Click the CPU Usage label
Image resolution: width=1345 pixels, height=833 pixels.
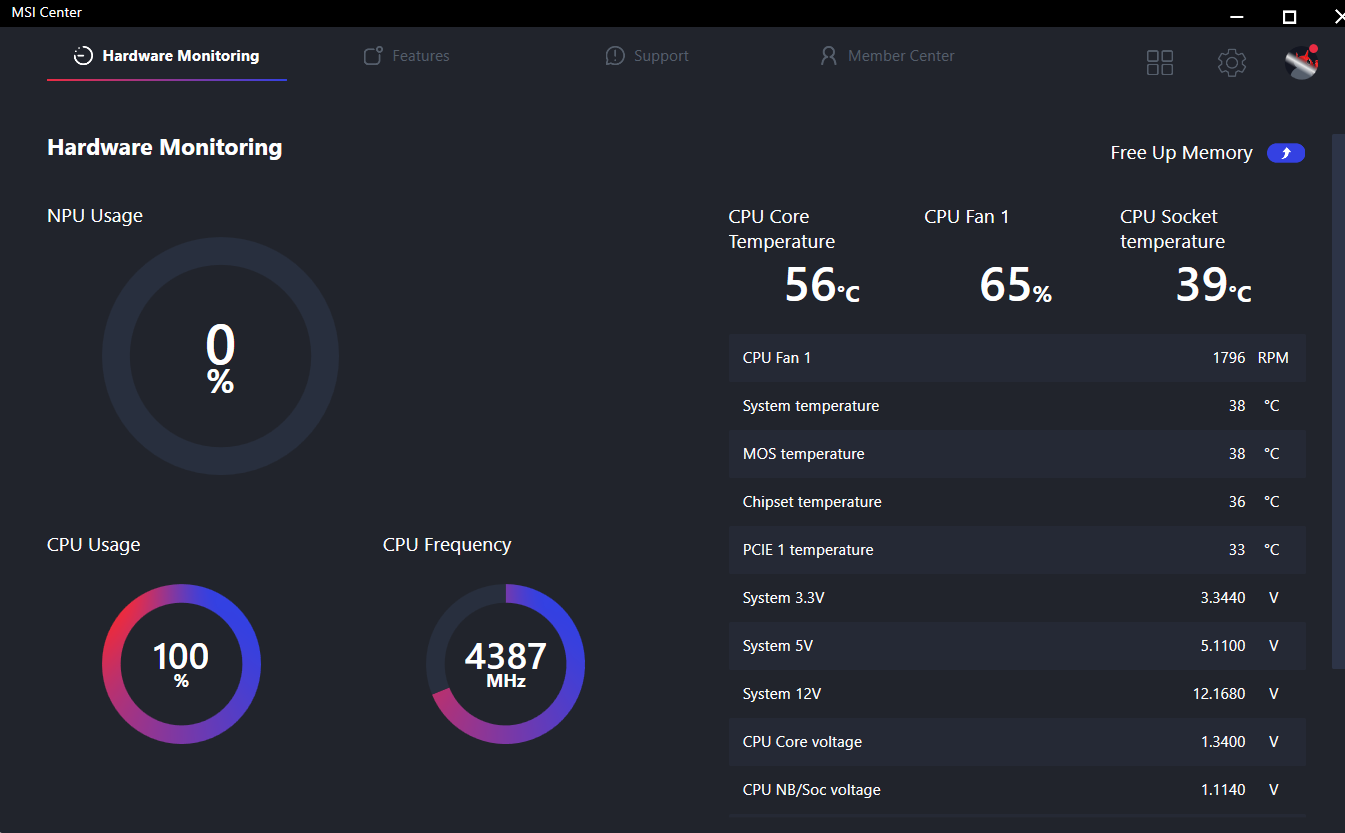click(x=94, y=545)
